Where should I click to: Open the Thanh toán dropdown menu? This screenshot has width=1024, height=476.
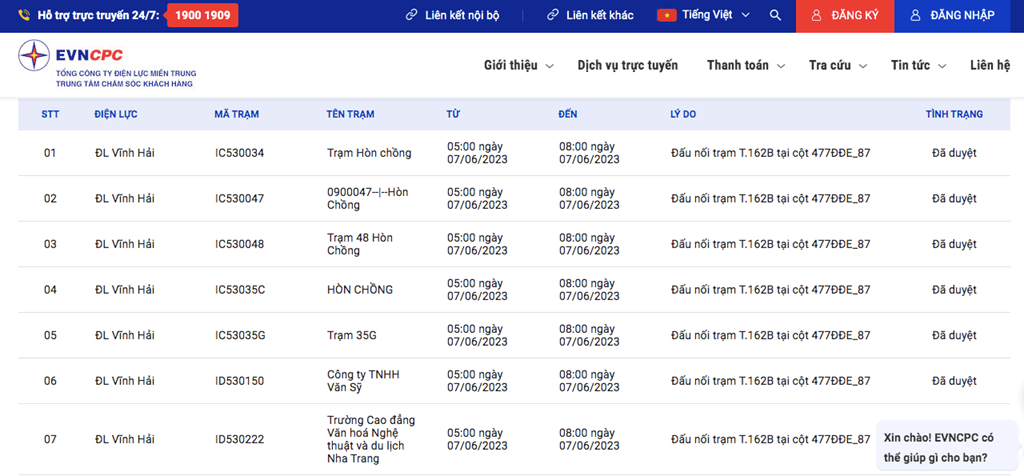tap(745, 65)
